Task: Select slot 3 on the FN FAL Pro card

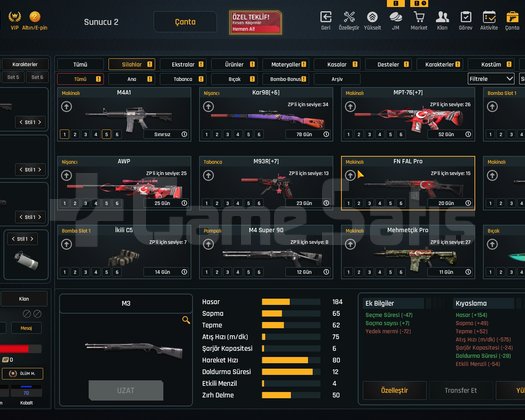Action: tap(369, 203)
